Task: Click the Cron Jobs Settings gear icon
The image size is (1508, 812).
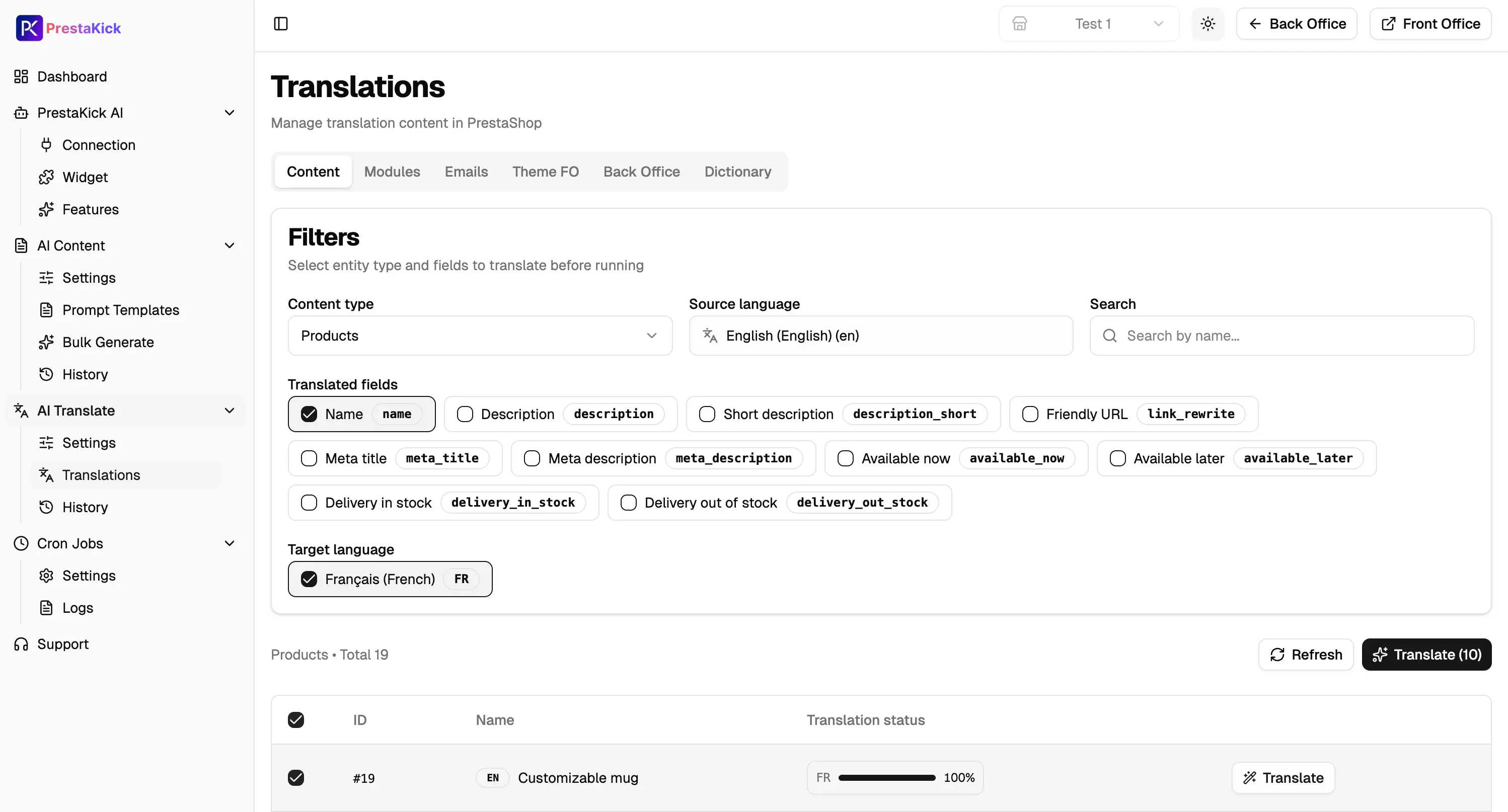Action: (x=46, y=576)
